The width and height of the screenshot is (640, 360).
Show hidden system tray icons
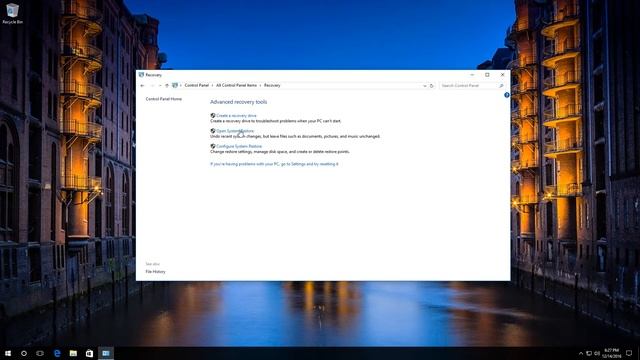(581, 353)
